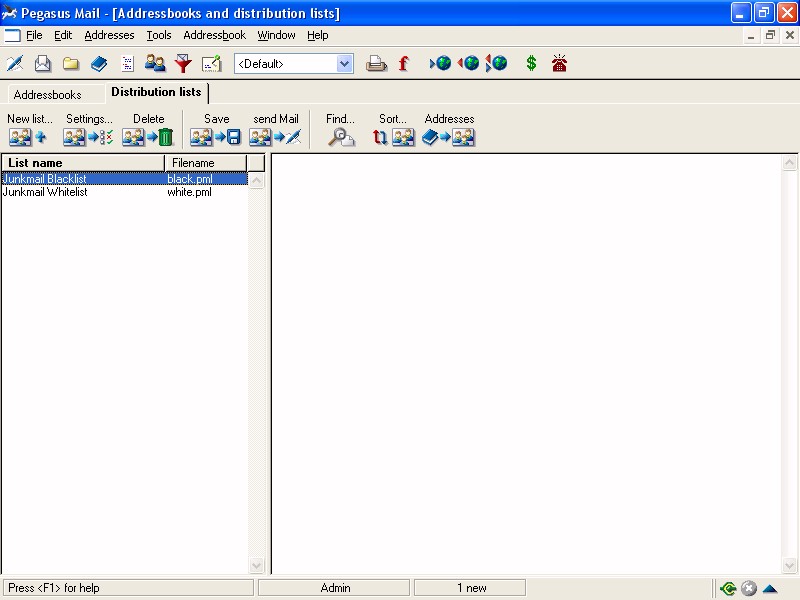The image size is (800, 600).
Task: Click the gray round X status icon
Action: (x=748, y=588)
